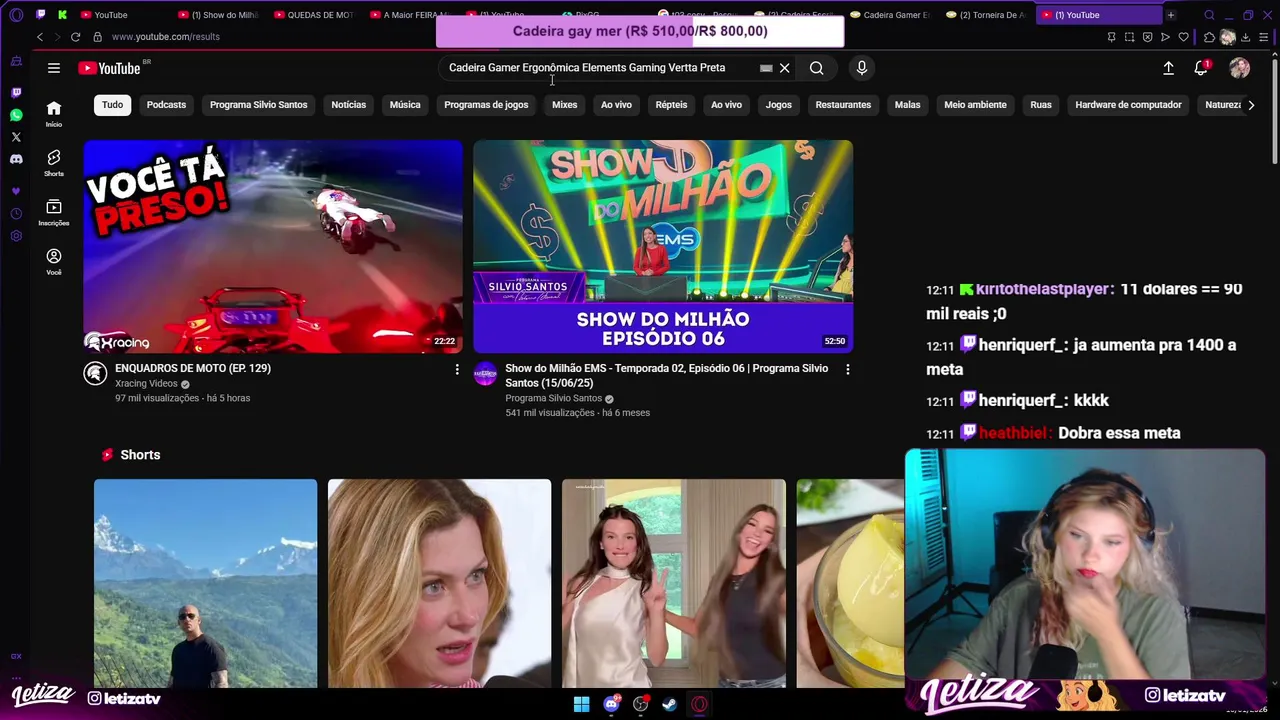Click the YouTube logo

coord(109,68)
